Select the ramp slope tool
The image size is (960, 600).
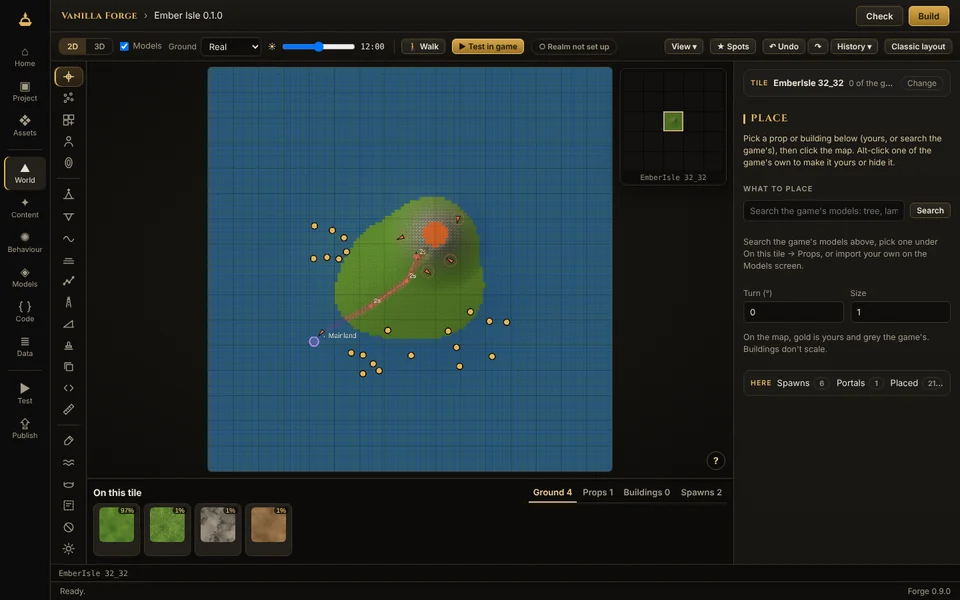tap(69, 324)
